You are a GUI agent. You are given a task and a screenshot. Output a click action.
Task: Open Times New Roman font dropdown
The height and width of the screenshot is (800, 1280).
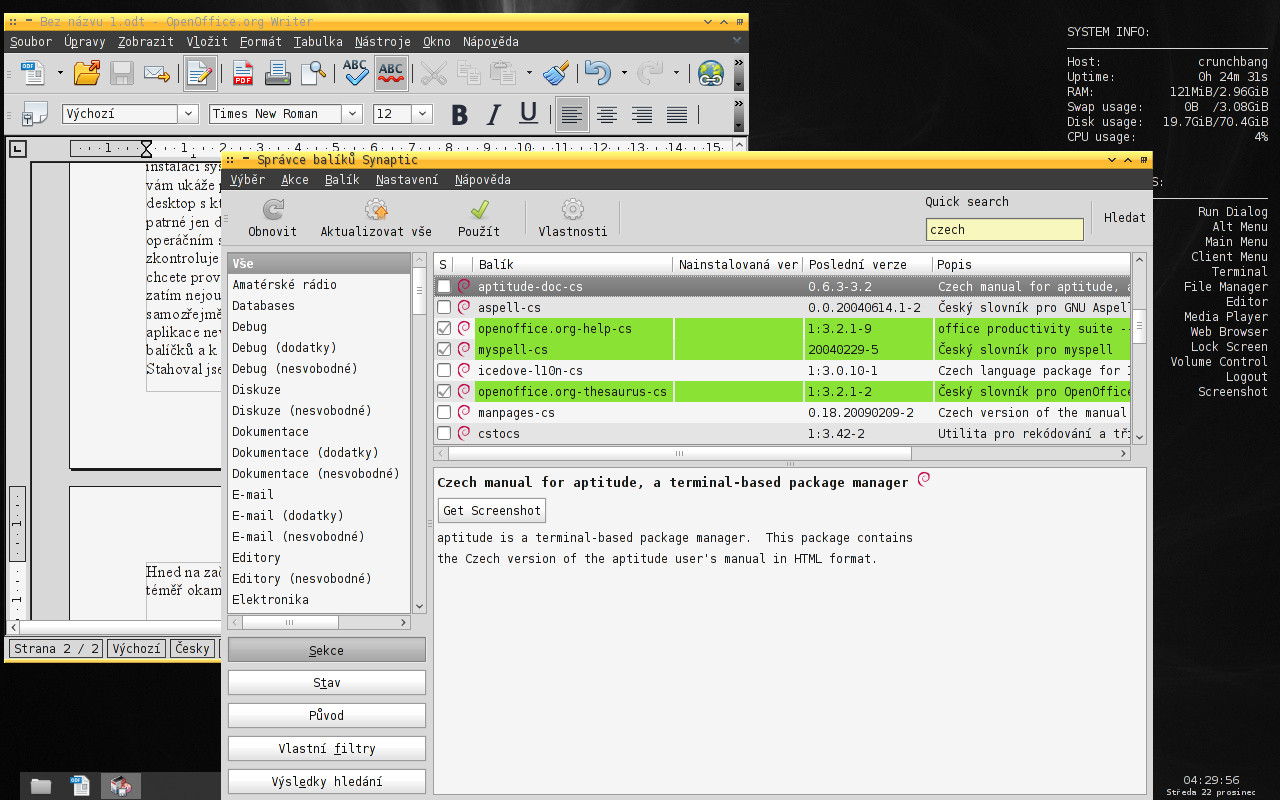352,114
